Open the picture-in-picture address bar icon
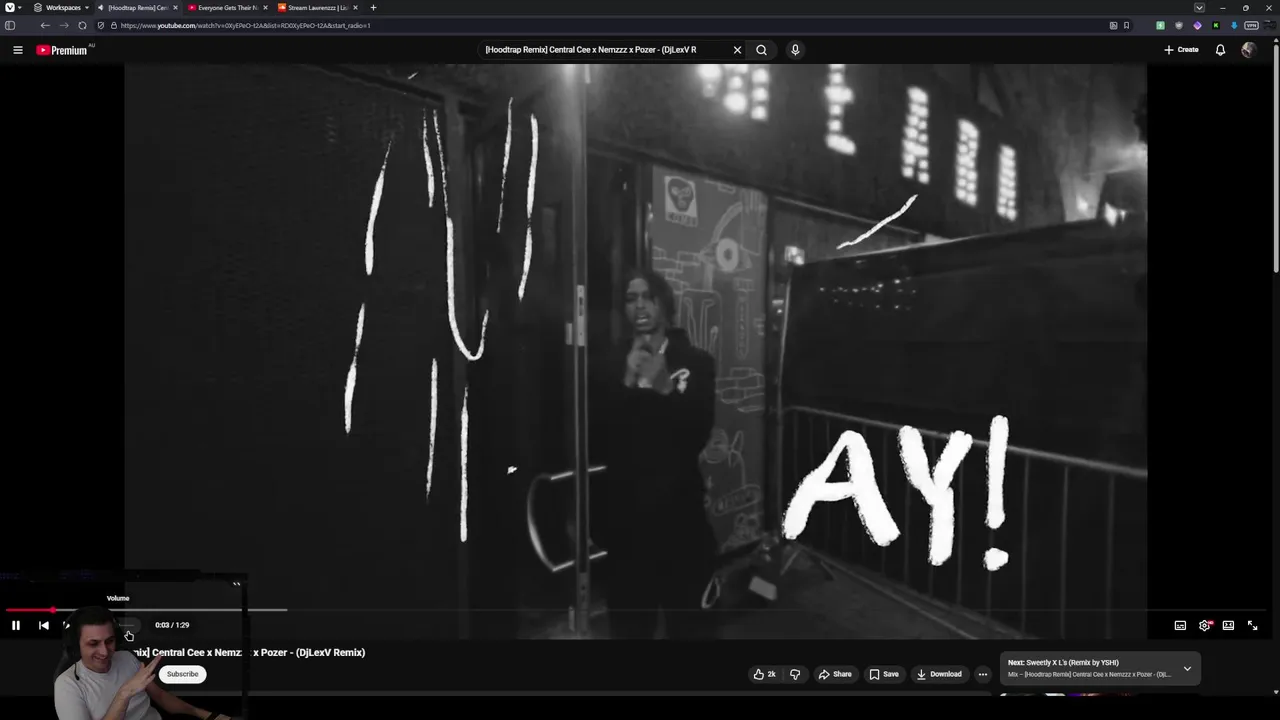This screenshot has height=720, width=1280. pyautogui.click(x=1113, y=25)
